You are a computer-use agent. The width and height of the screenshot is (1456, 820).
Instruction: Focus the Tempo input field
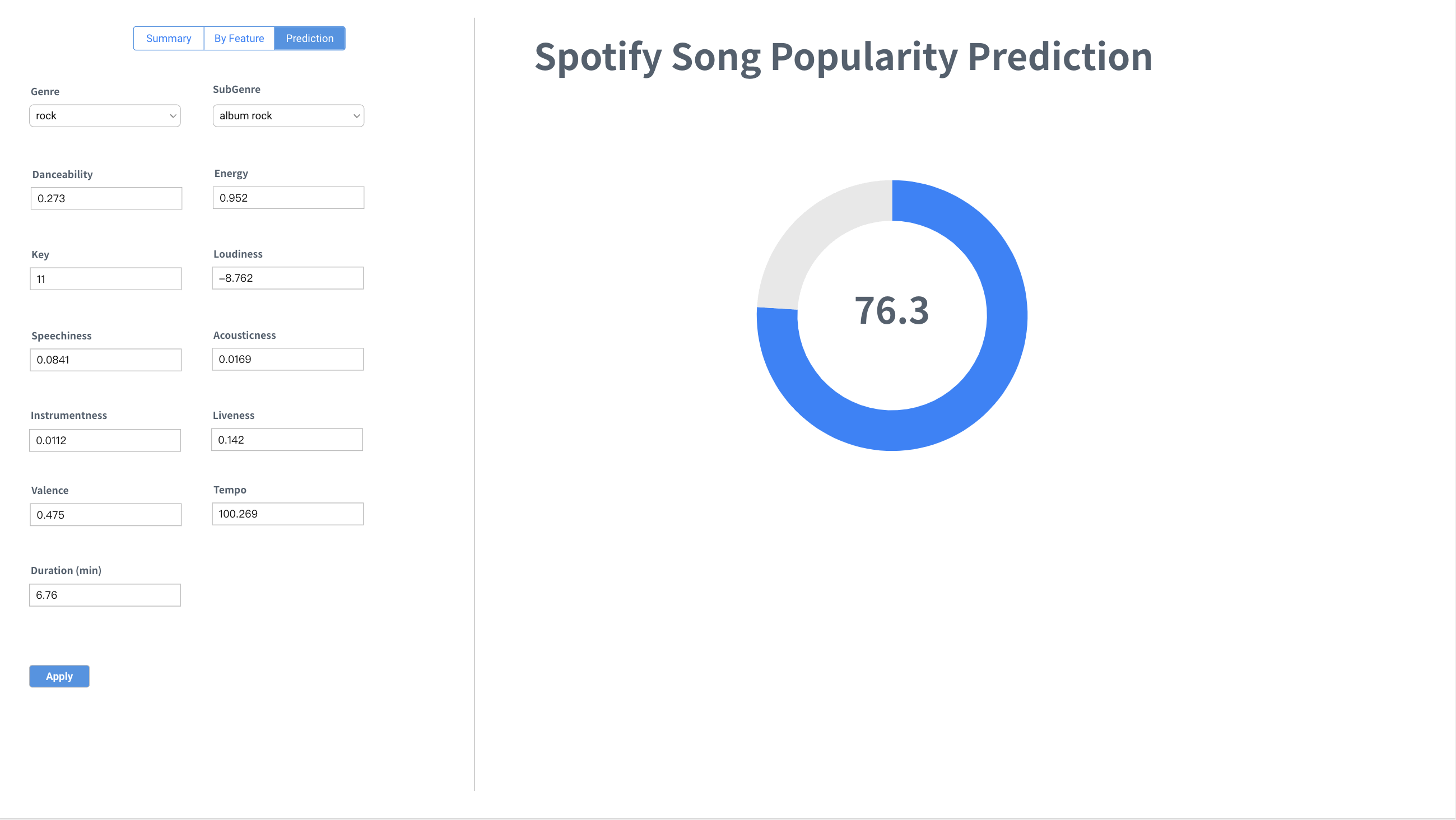pyautogui.click(x=288, y=514)
